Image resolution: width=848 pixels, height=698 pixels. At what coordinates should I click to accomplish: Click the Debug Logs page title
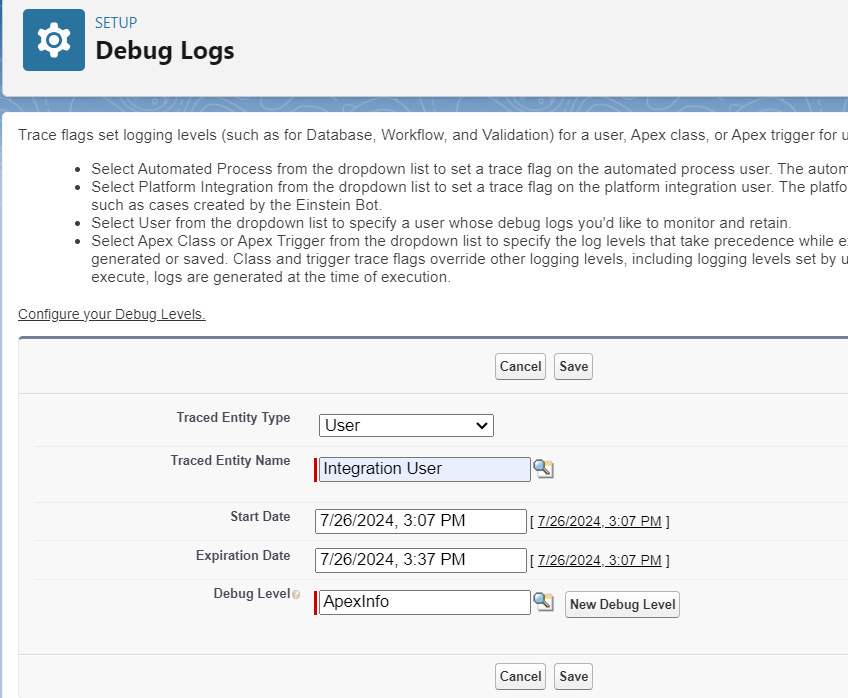164,49
